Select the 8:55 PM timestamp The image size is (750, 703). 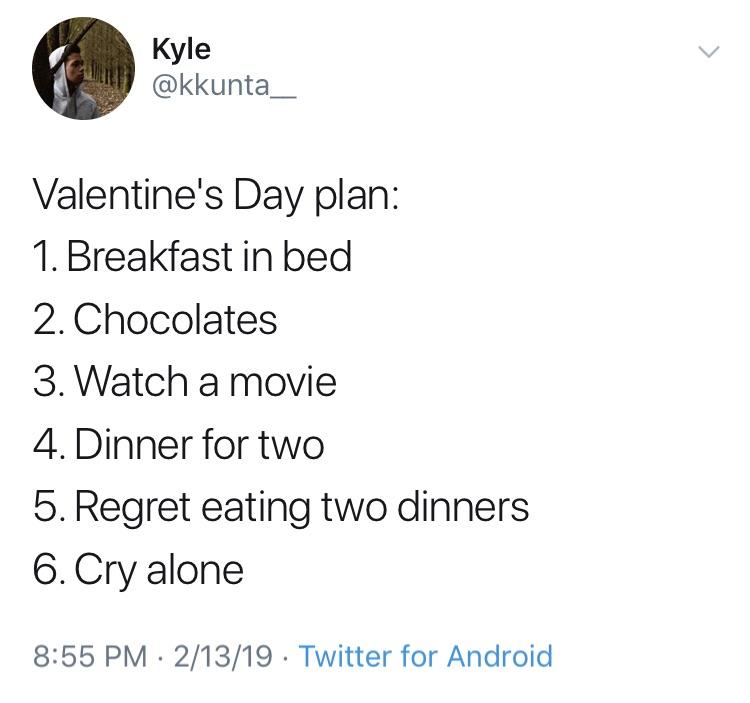tap(90, 656)
